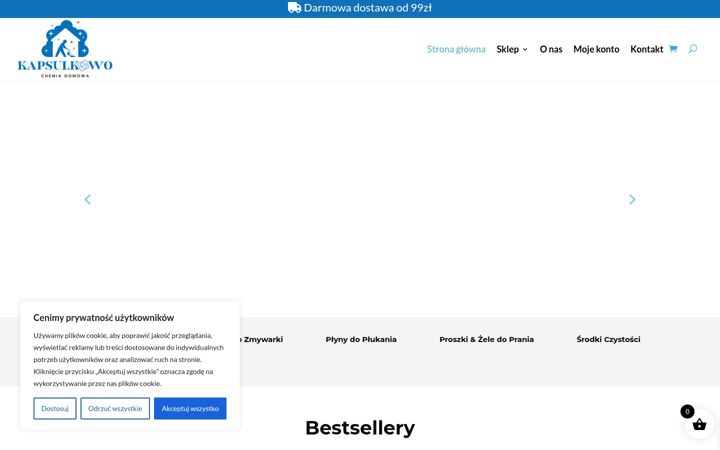Open the search magnifier icon
Viewport: 720px width, 450px height.
tap(692, 49)
